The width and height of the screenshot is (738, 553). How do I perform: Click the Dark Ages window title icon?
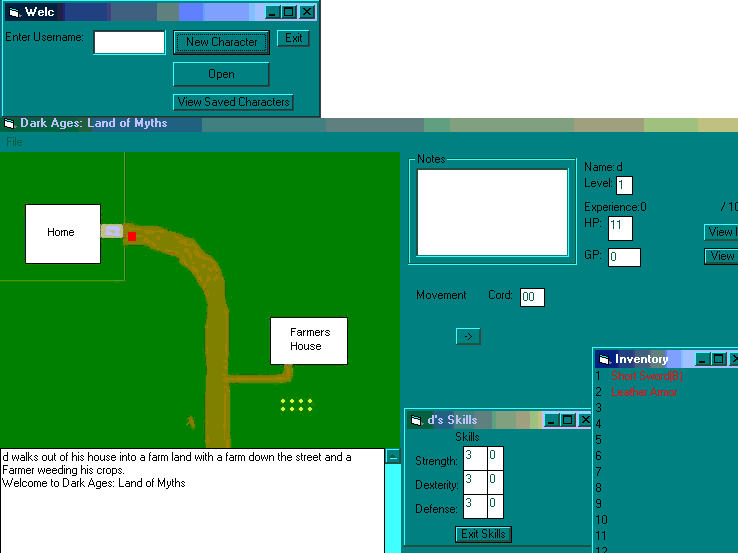click(9, 124)
